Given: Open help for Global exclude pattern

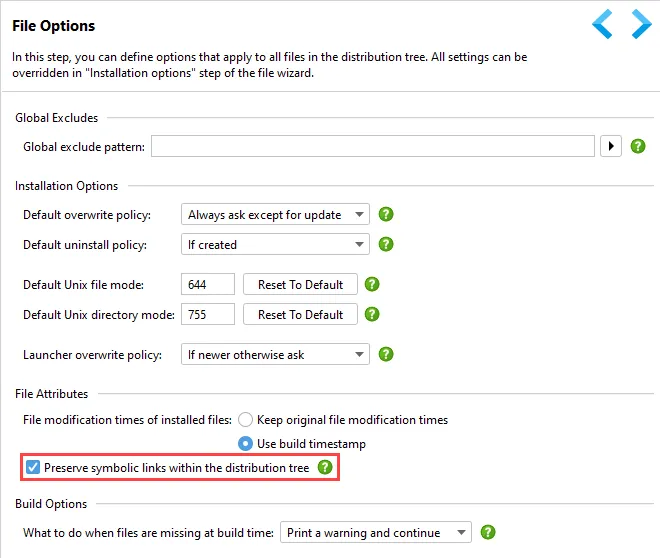Looking at the screenshot, I should pyautogui.click(x=638, y=146).
